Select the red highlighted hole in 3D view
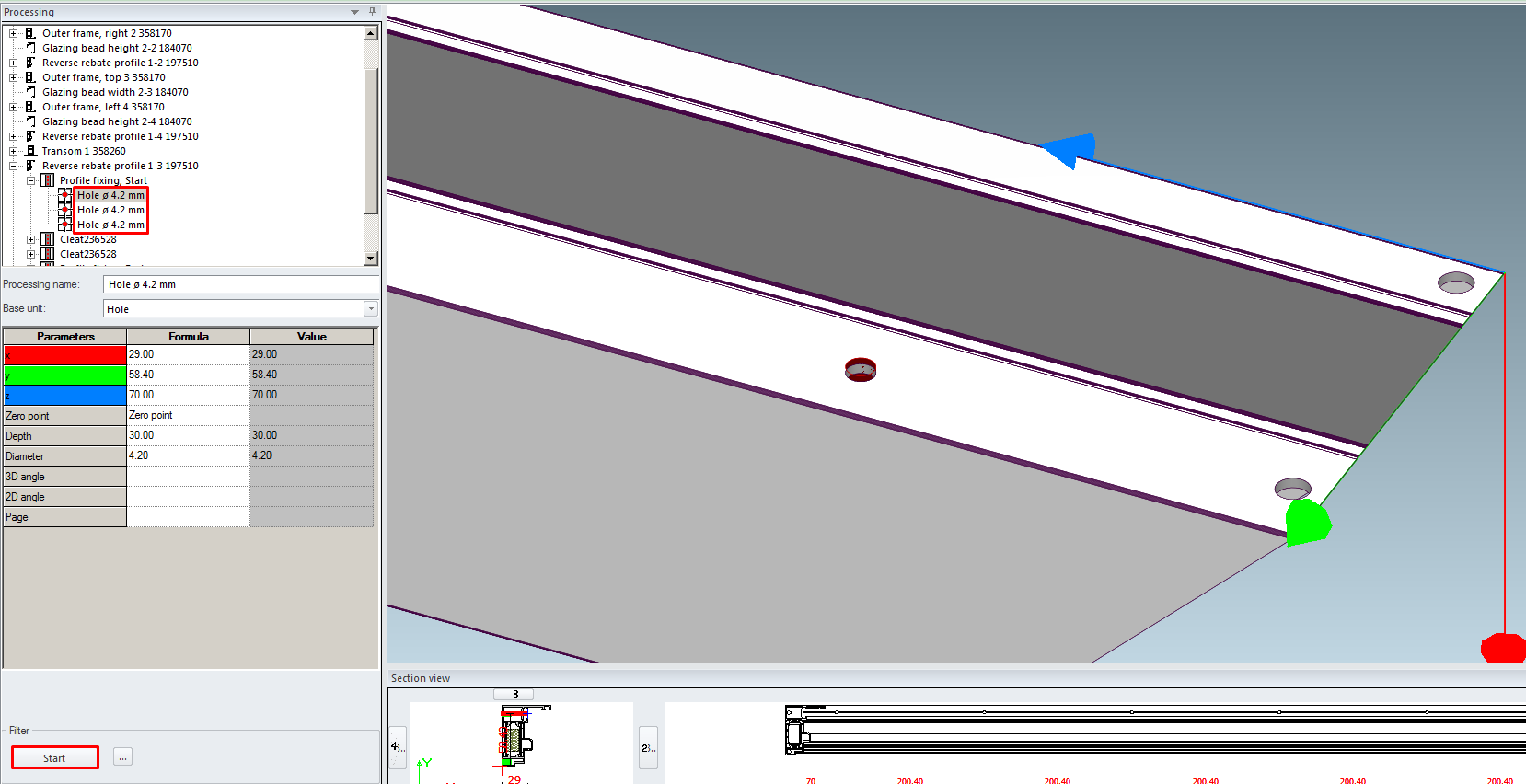Image resolution: width=1526 pixels, height=784 pixels. point(861,370)
